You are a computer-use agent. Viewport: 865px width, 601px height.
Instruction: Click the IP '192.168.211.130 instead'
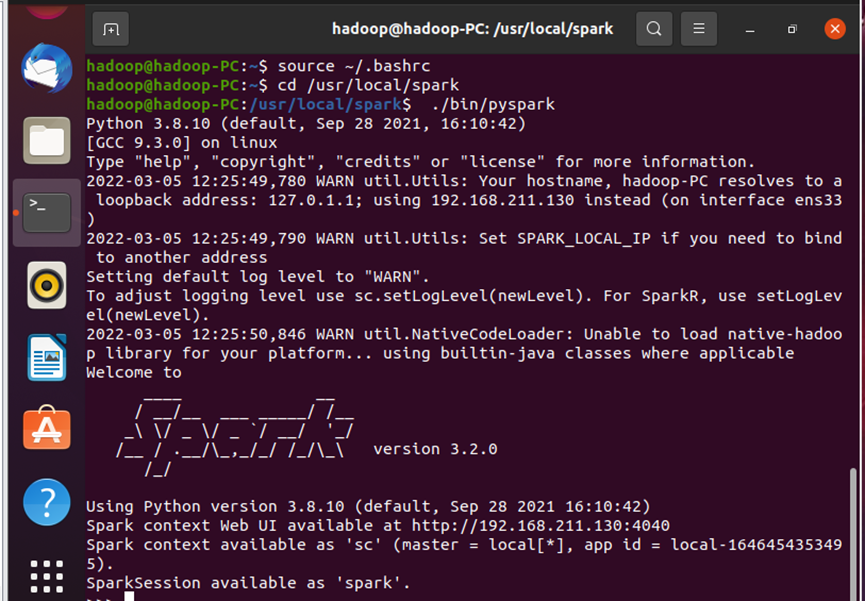[541, 200]
